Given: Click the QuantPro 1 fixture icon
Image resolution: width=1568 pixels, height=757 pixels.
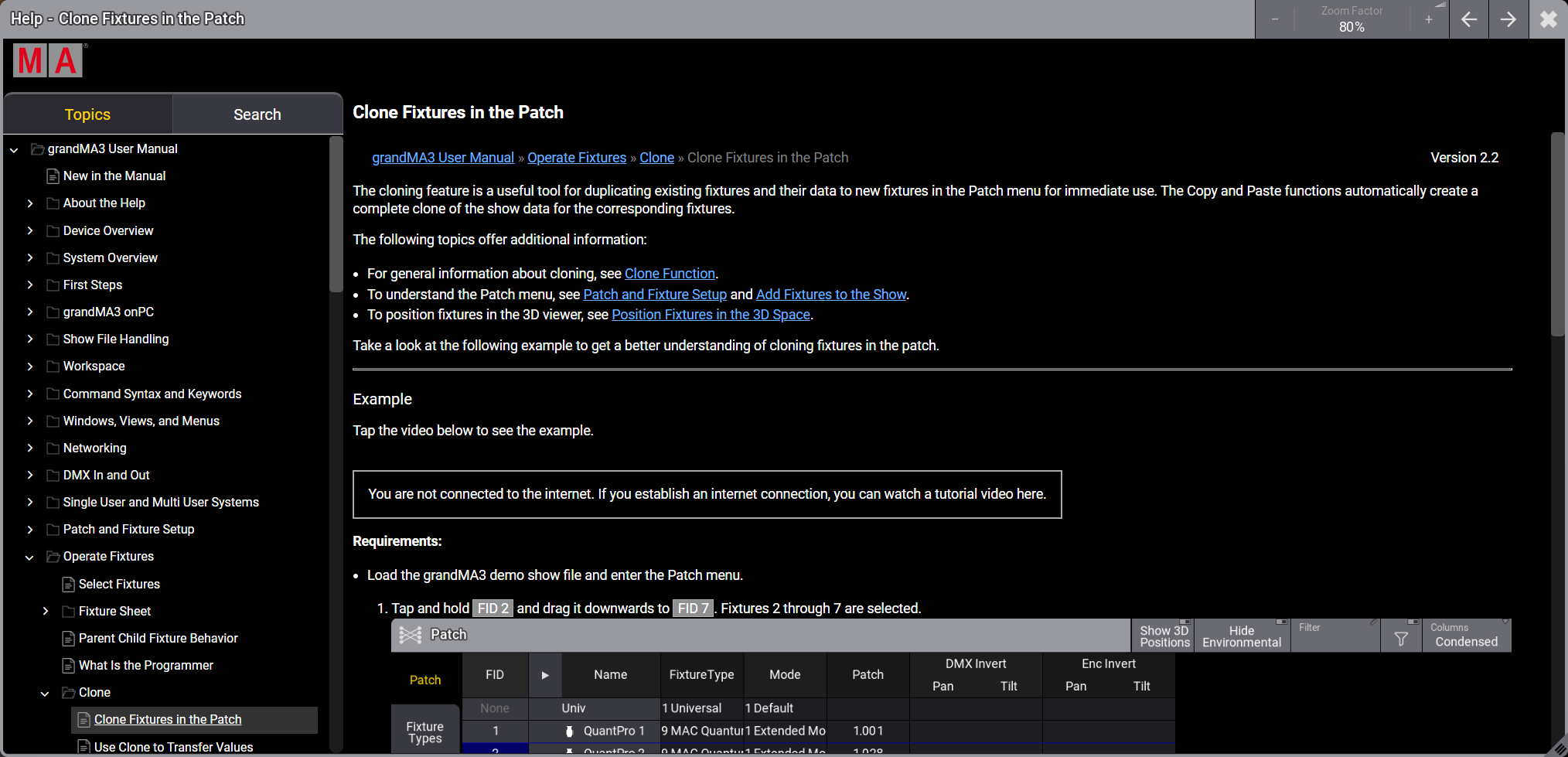Looking at the screenshot, I should (570, 731).
